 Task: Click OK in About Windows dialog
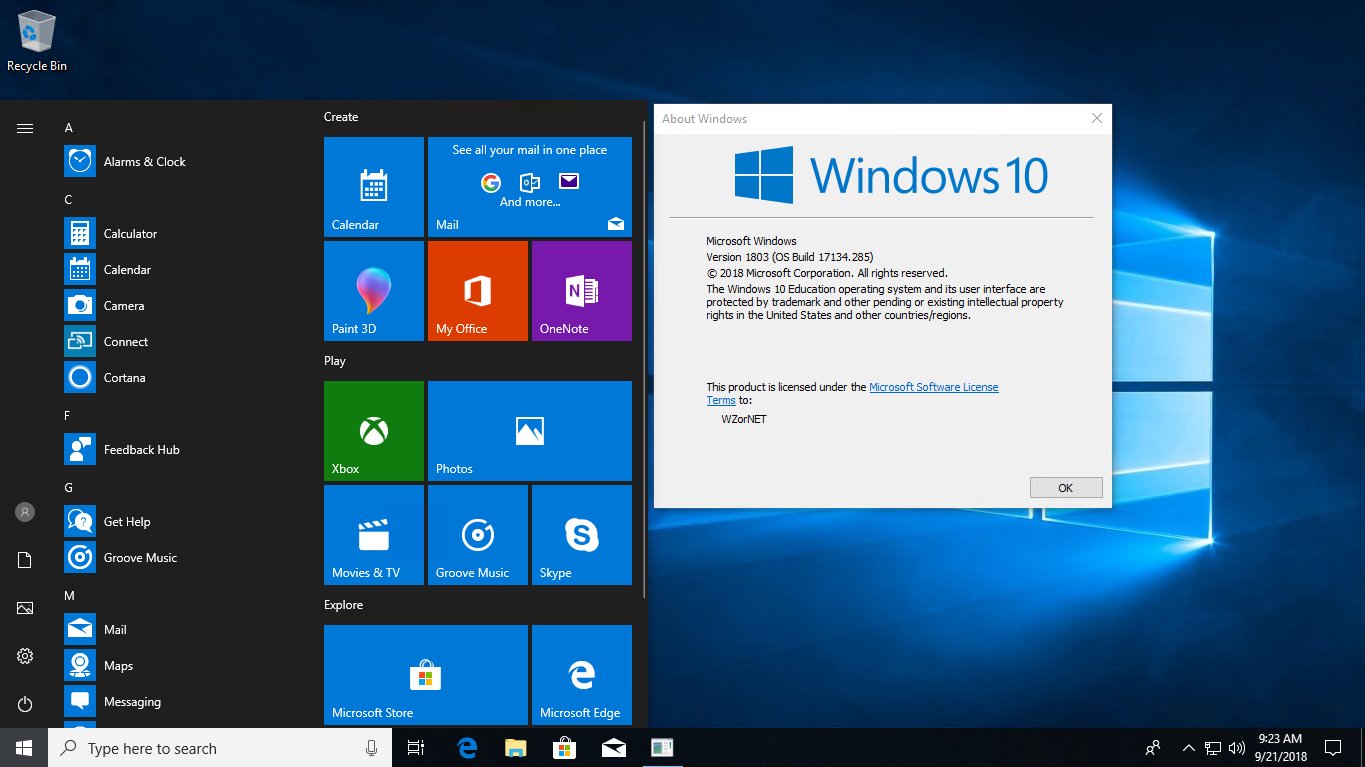1066,488
